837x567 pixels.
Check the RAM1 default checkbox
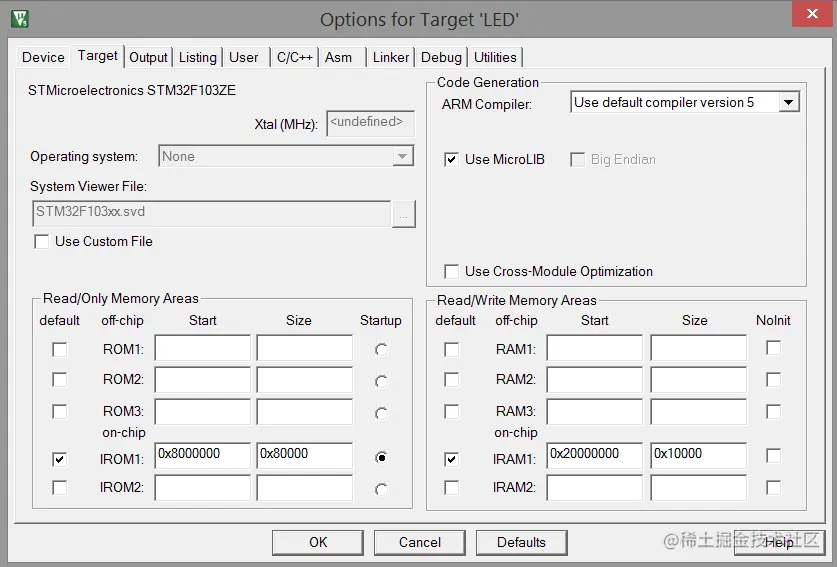(x=452, y=350)
